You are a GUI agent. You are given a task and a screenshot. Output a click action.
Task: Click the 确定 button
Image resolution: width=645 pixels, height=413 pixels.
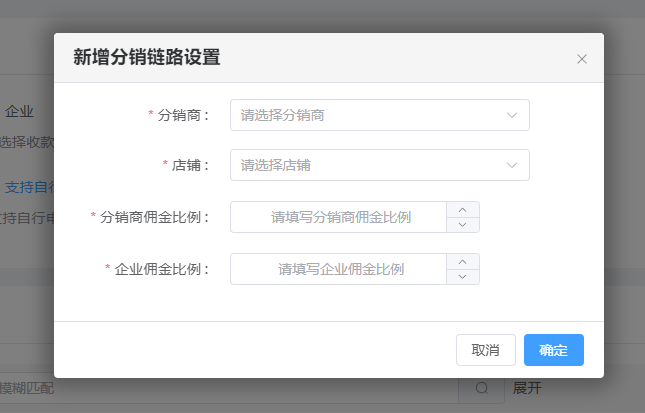coord(554,350)
